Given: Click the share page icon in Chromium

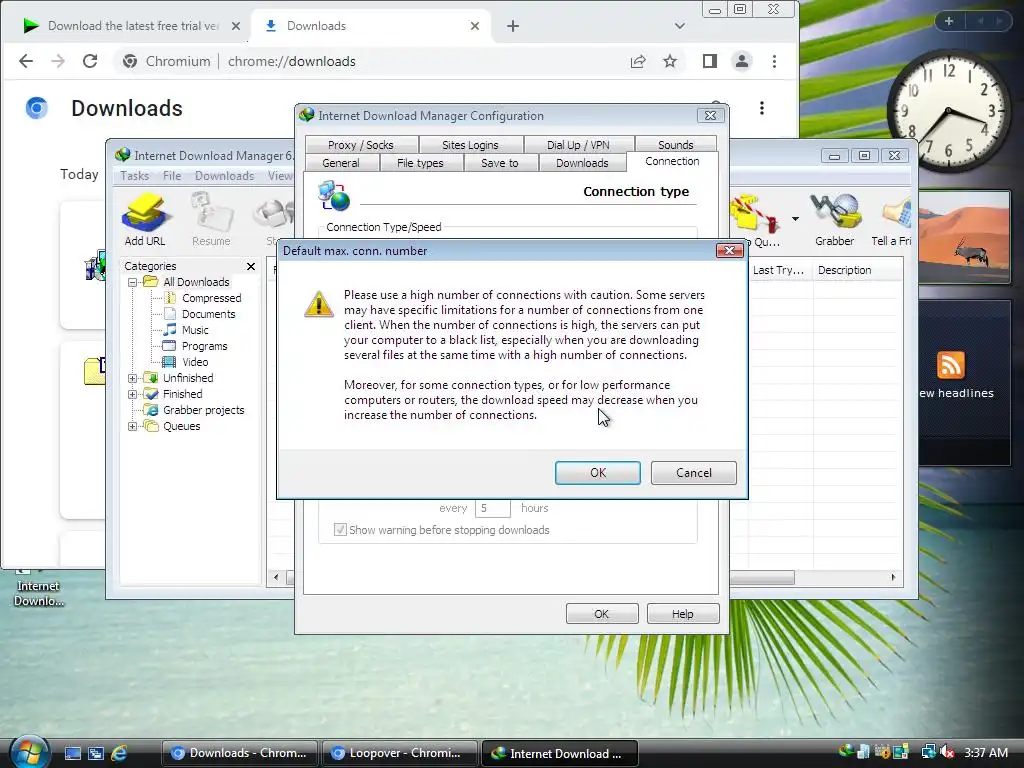Looking at the screenshot, I should [x=638, y=61].
